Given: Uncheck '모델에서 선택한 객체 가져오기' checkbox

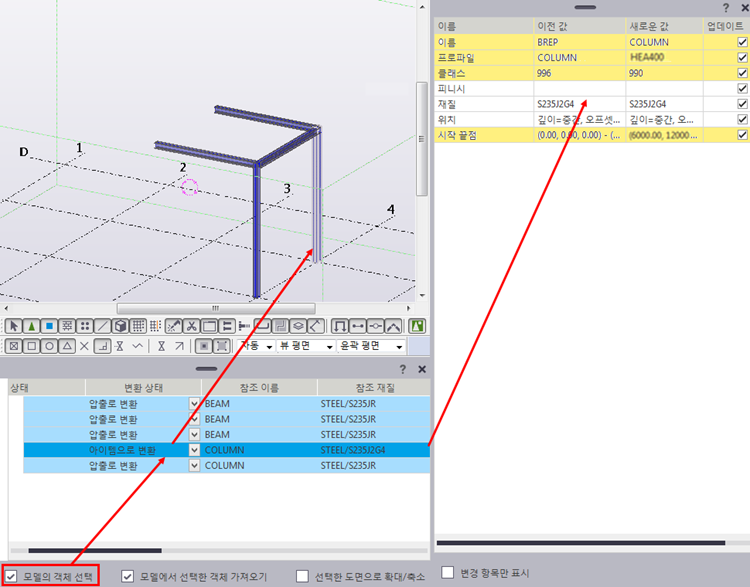Looking at the screenshot, I should pos(128,576).
